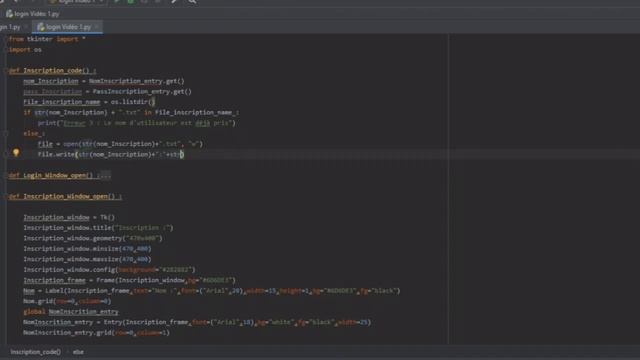640x360 pixels.
Task: Click the Inscription_window.title( line
Action: pos(98,228)
